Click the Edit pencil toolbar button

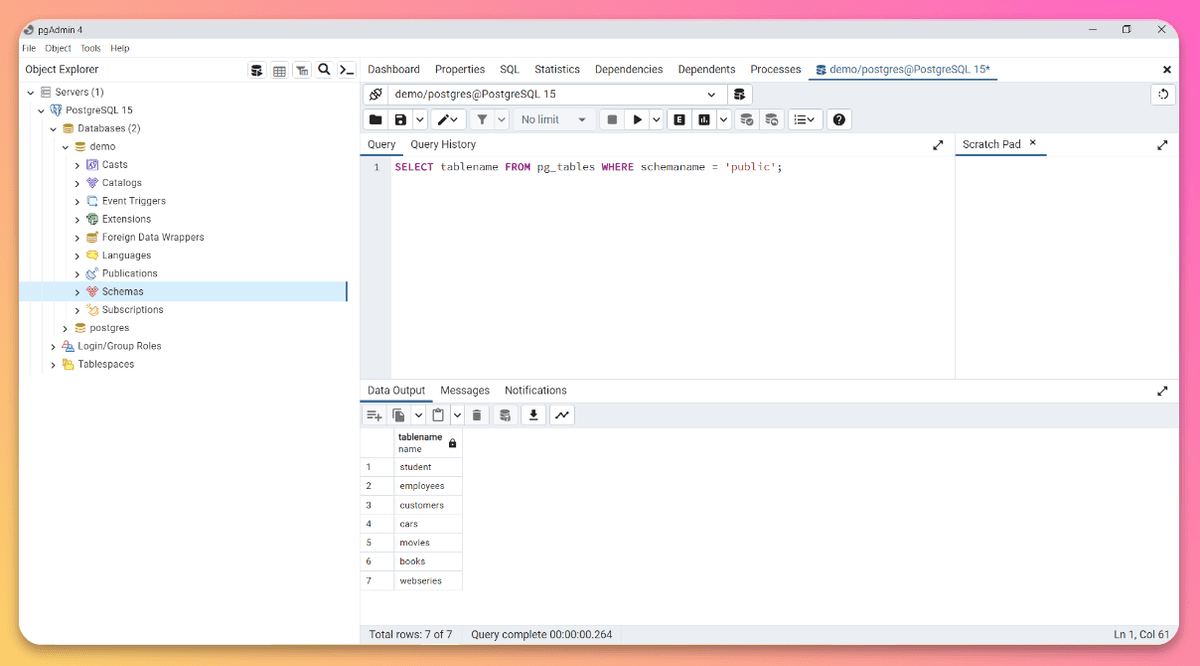[x=448, y=120]
